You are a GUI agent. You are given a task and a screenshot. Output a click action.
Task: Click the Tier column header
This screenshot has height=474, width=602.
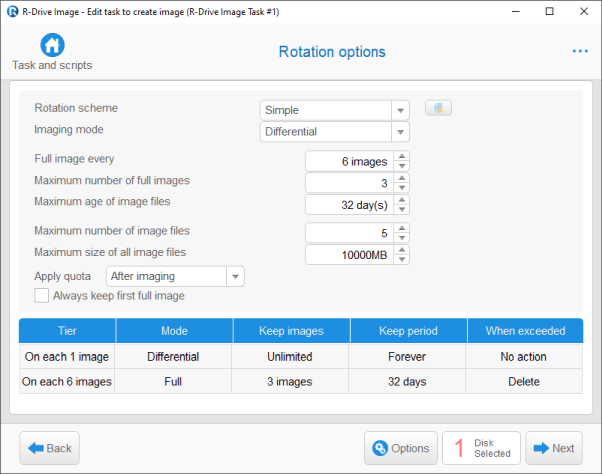click(67, 331)
